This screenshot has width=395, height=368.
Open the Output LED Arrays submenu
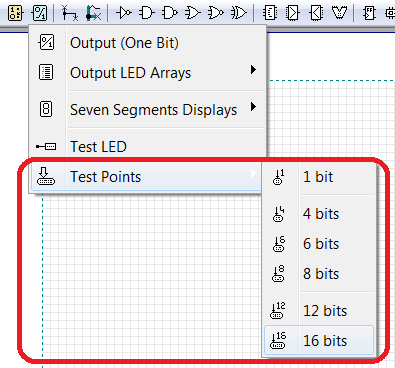point(148,73)
